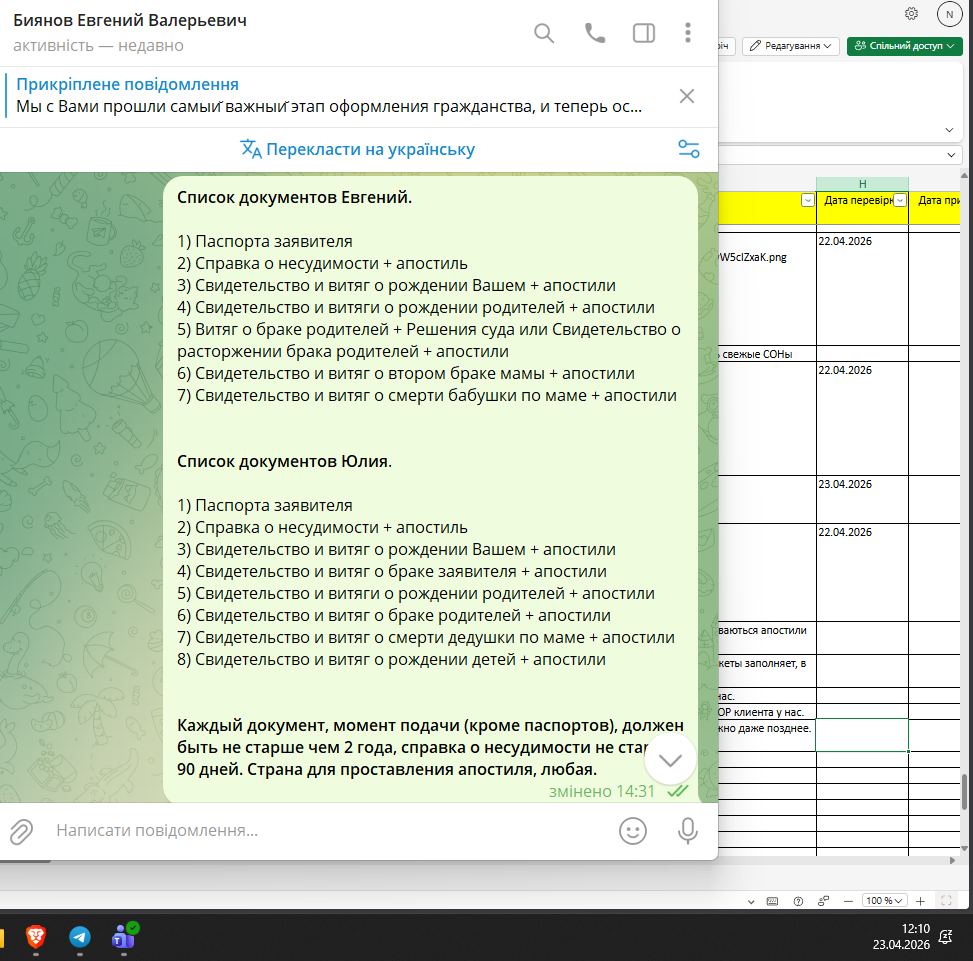Expand the Excel ribbon with its chevron
Screen dimensions: 973x961
949,130
